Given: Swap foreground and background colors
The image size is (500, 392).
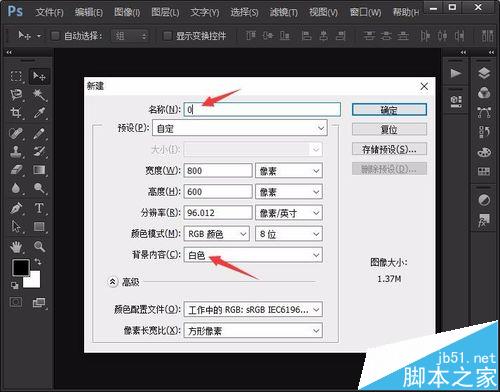Looking at the screenshot, I should (x=38, y=262).
